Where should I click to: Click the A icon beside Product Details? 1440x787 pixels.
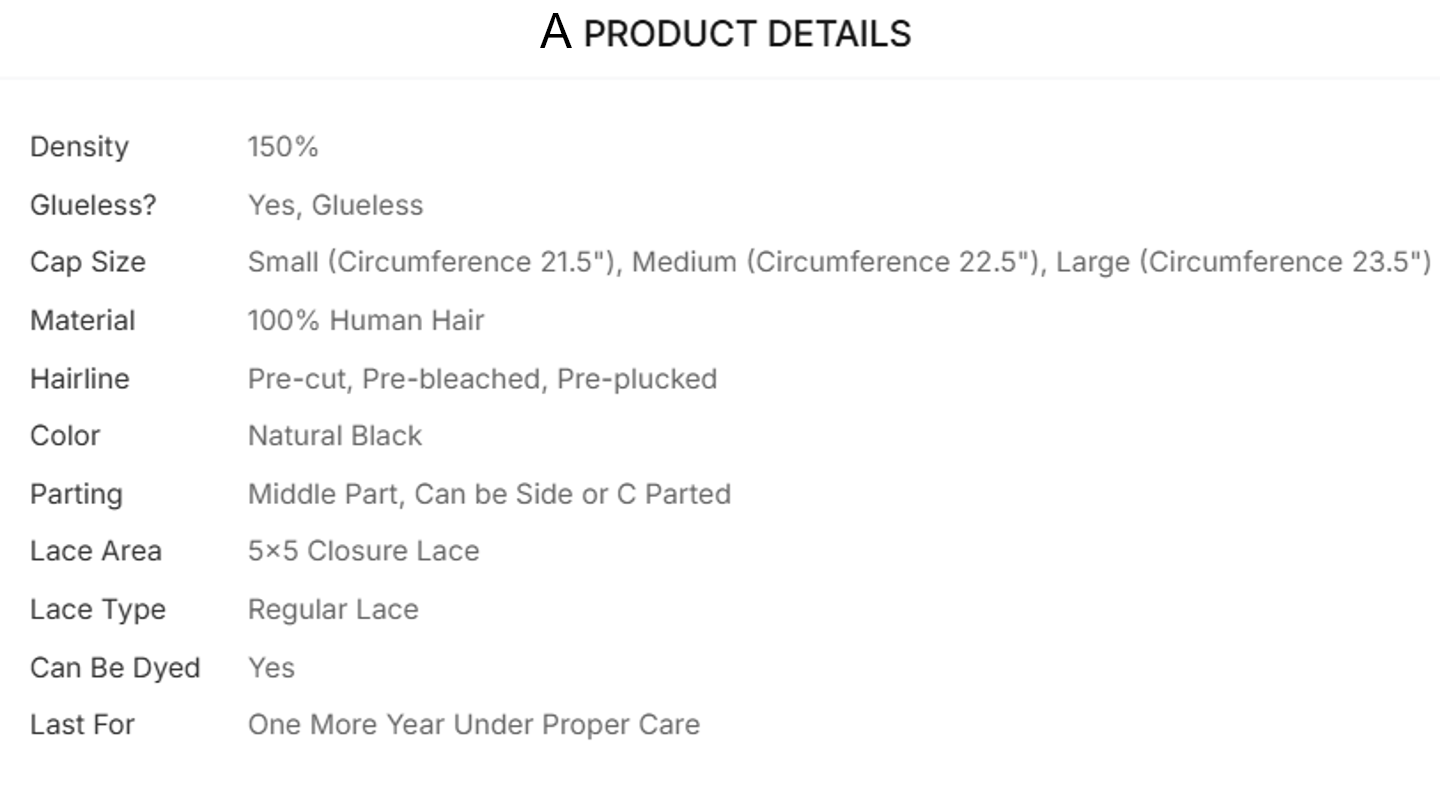tap(555, 33)
